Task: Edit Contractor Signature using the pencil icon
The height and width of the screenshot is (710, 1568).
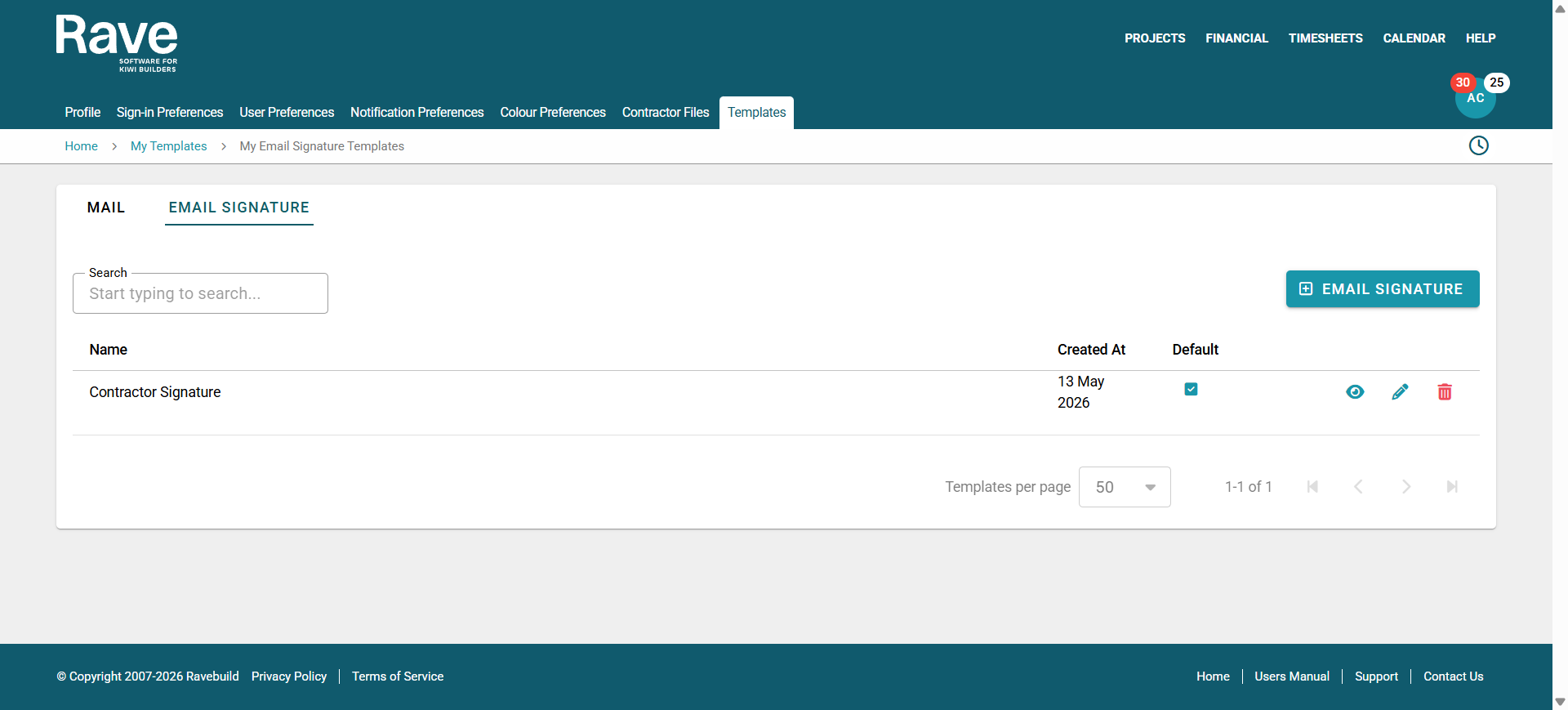Action: tap(1400, 392)
